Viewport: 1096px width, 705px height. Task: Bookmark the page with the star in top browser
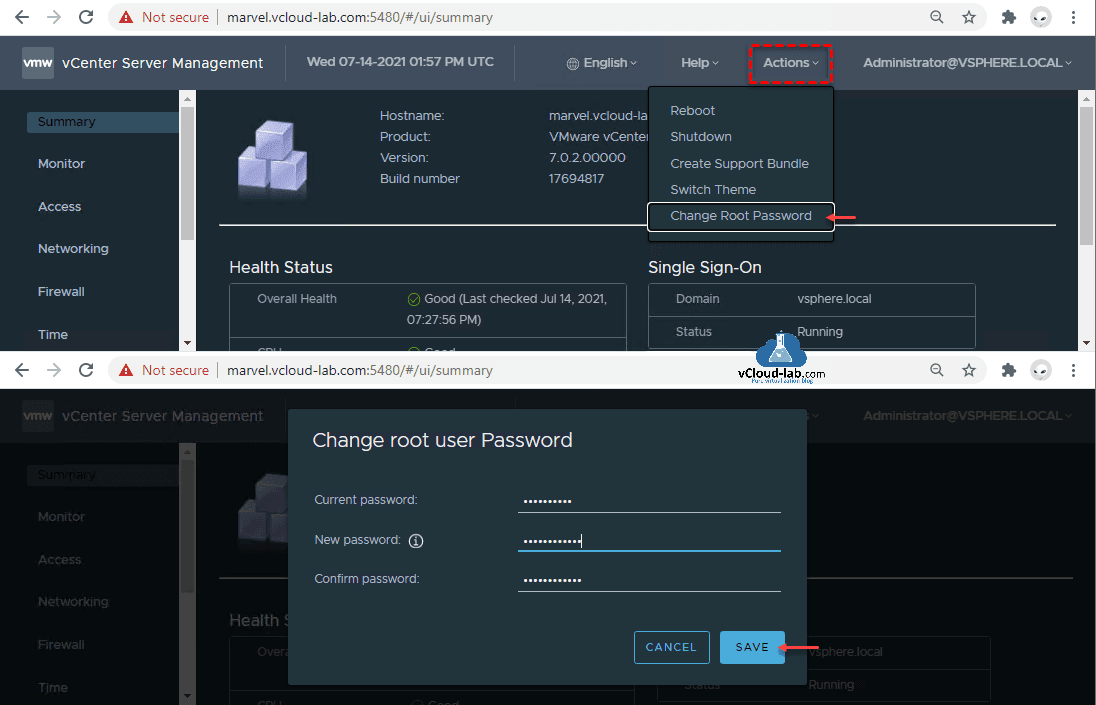pos(969,17)
